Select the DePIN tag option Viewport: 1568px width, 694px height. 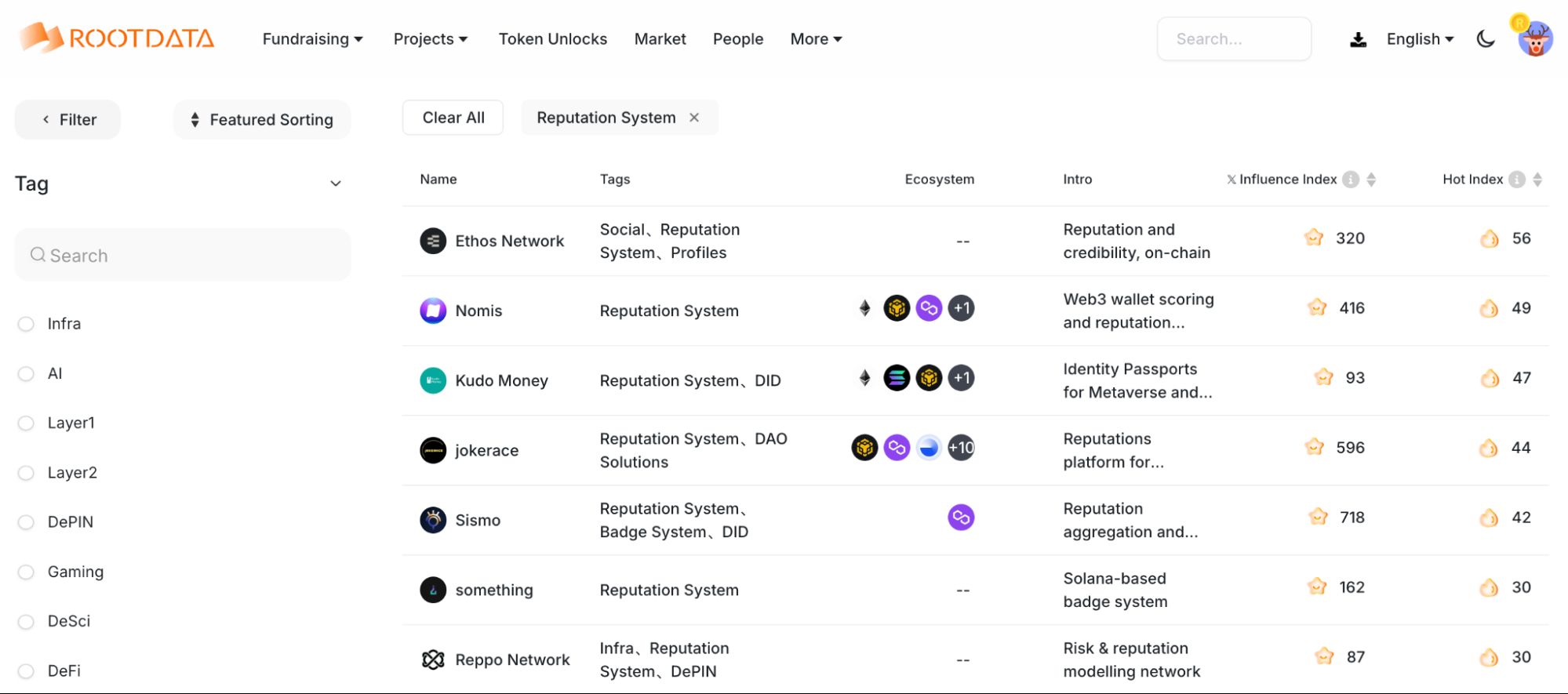coord(26,522)
